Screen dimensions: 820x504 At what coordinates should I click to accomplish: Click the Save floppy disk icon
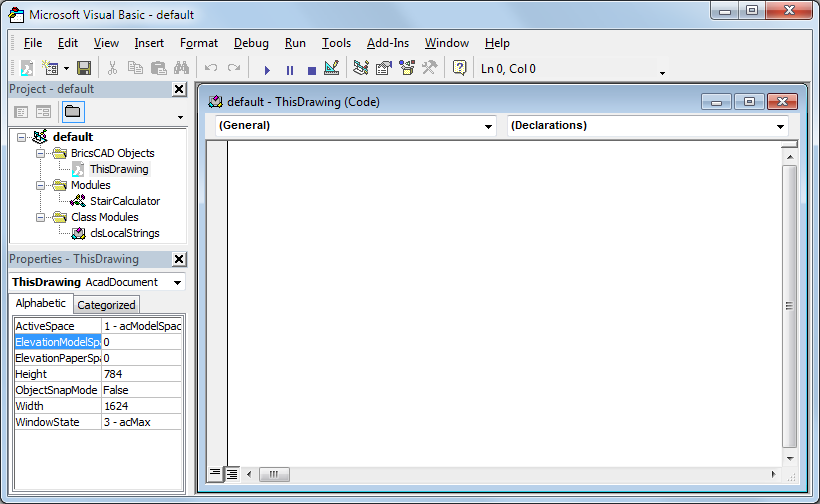click(84, 68)
